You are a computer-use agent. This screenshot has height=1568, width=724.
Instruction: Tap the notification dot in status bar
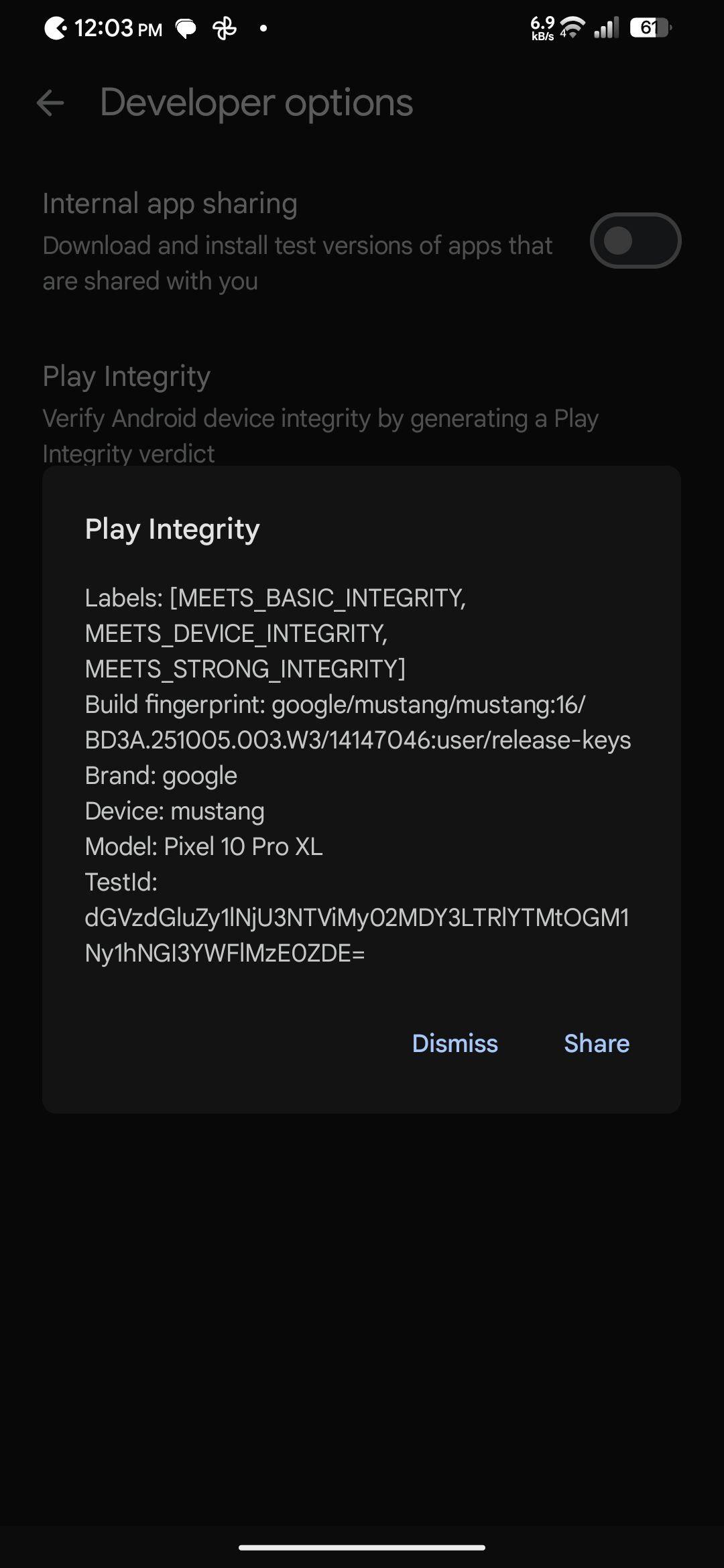263,28
